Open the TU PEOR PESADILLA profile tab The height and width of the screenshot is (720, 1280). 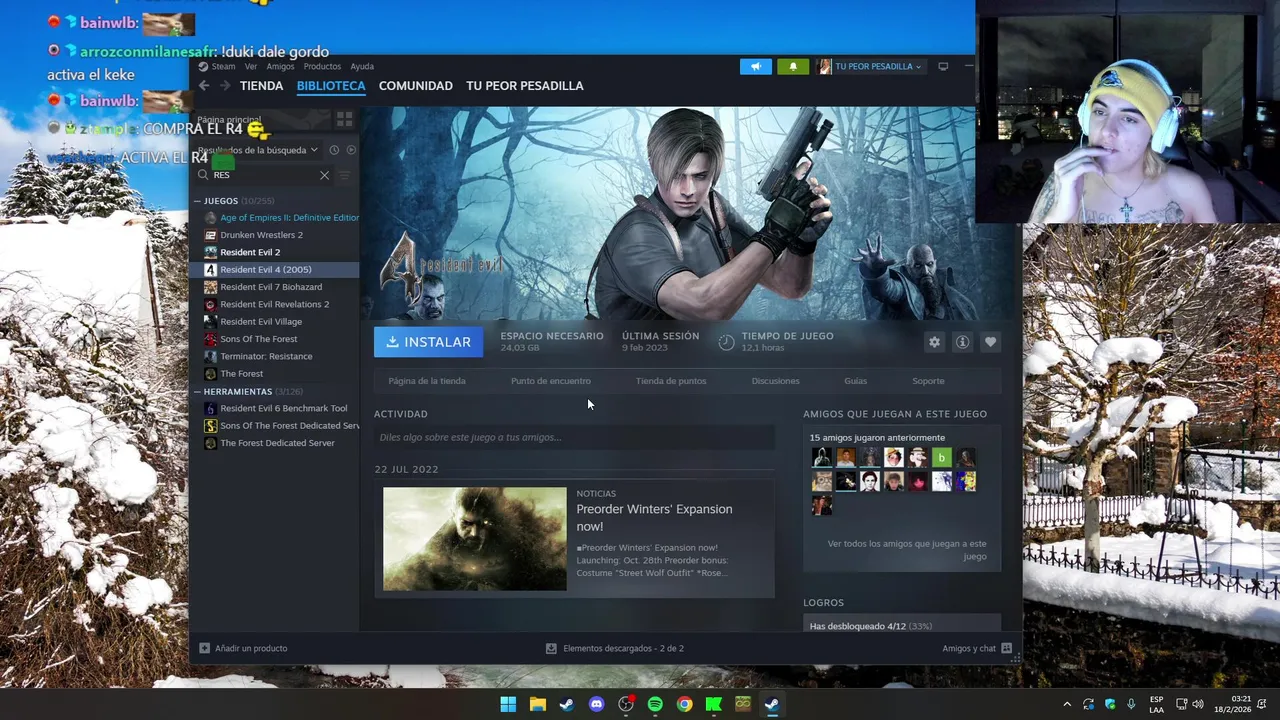coord(525,86)
